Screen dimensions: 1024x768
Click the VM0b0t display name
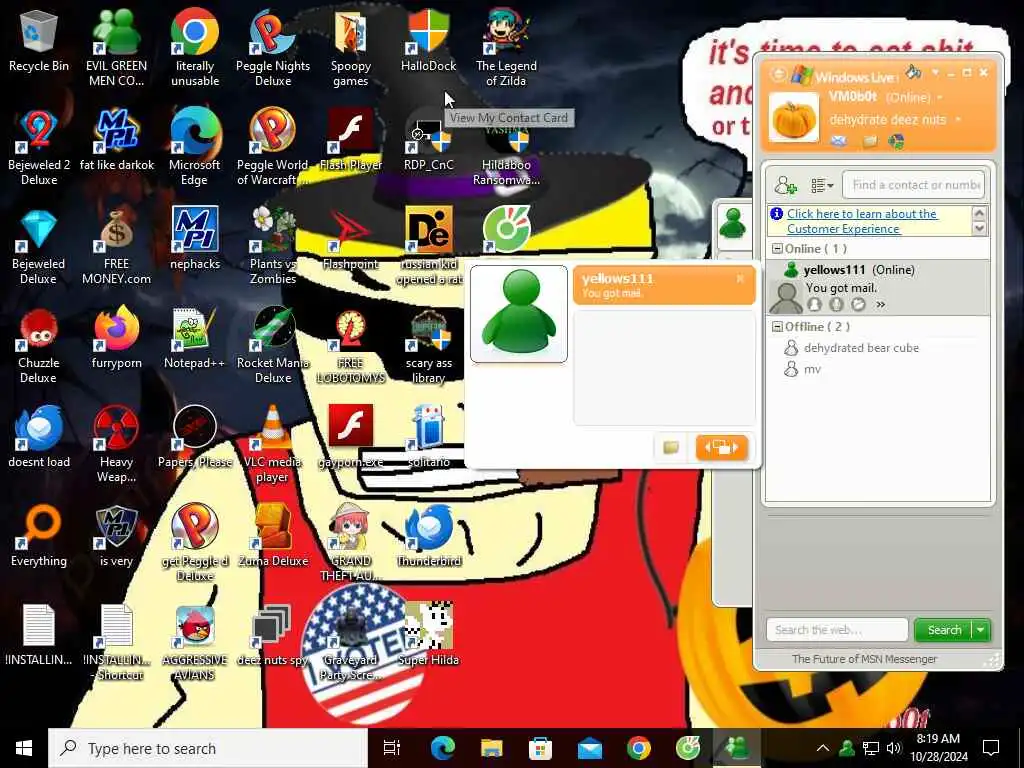[853, 97]
